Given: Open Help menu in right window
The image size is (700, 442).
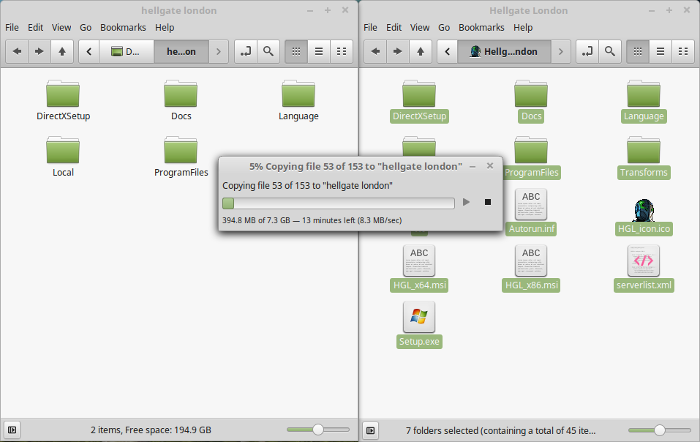Looking at the screenshot, I should pyautogui.click(x=523, y=27).
